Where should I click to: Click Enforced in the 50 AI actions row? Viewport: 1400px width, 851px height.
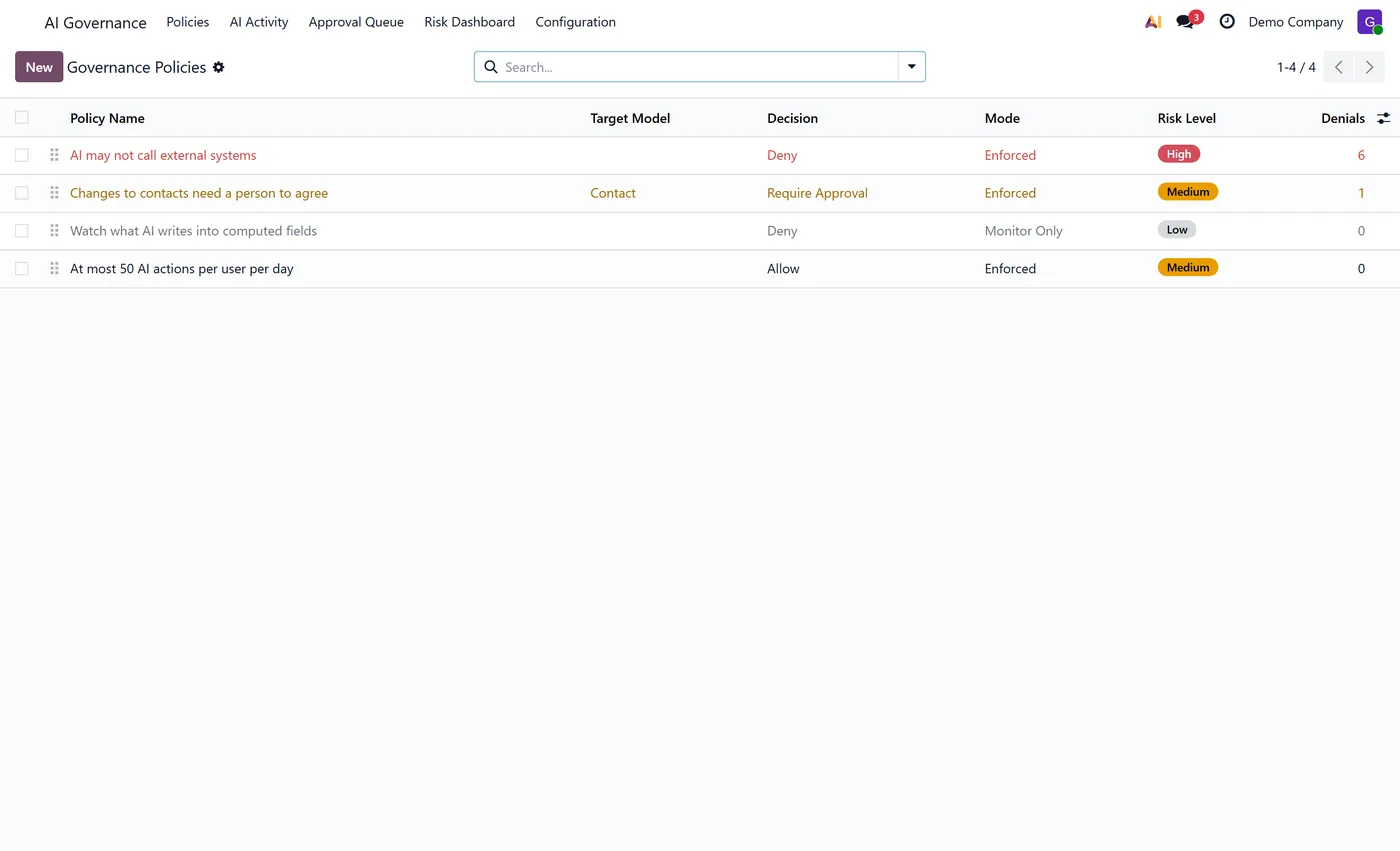[1010, 269]
